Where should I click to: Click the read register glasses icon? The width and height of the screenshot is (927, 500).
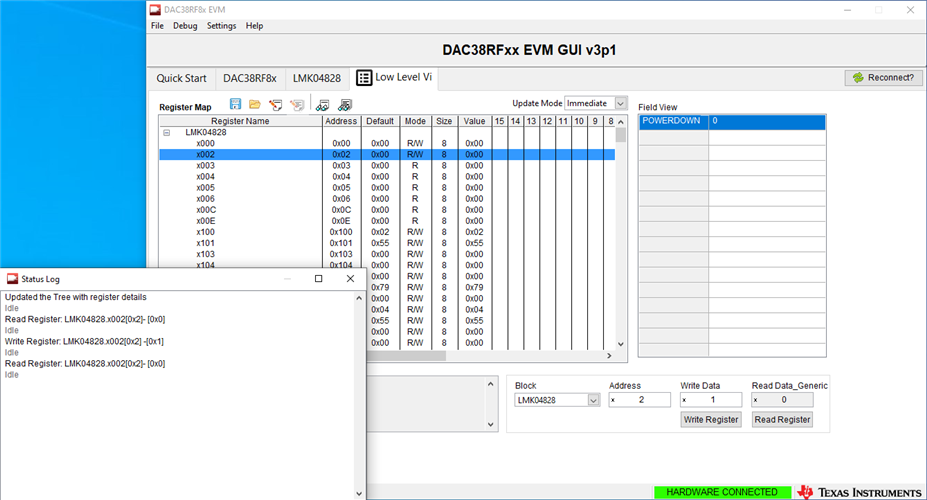click(322, 105)
